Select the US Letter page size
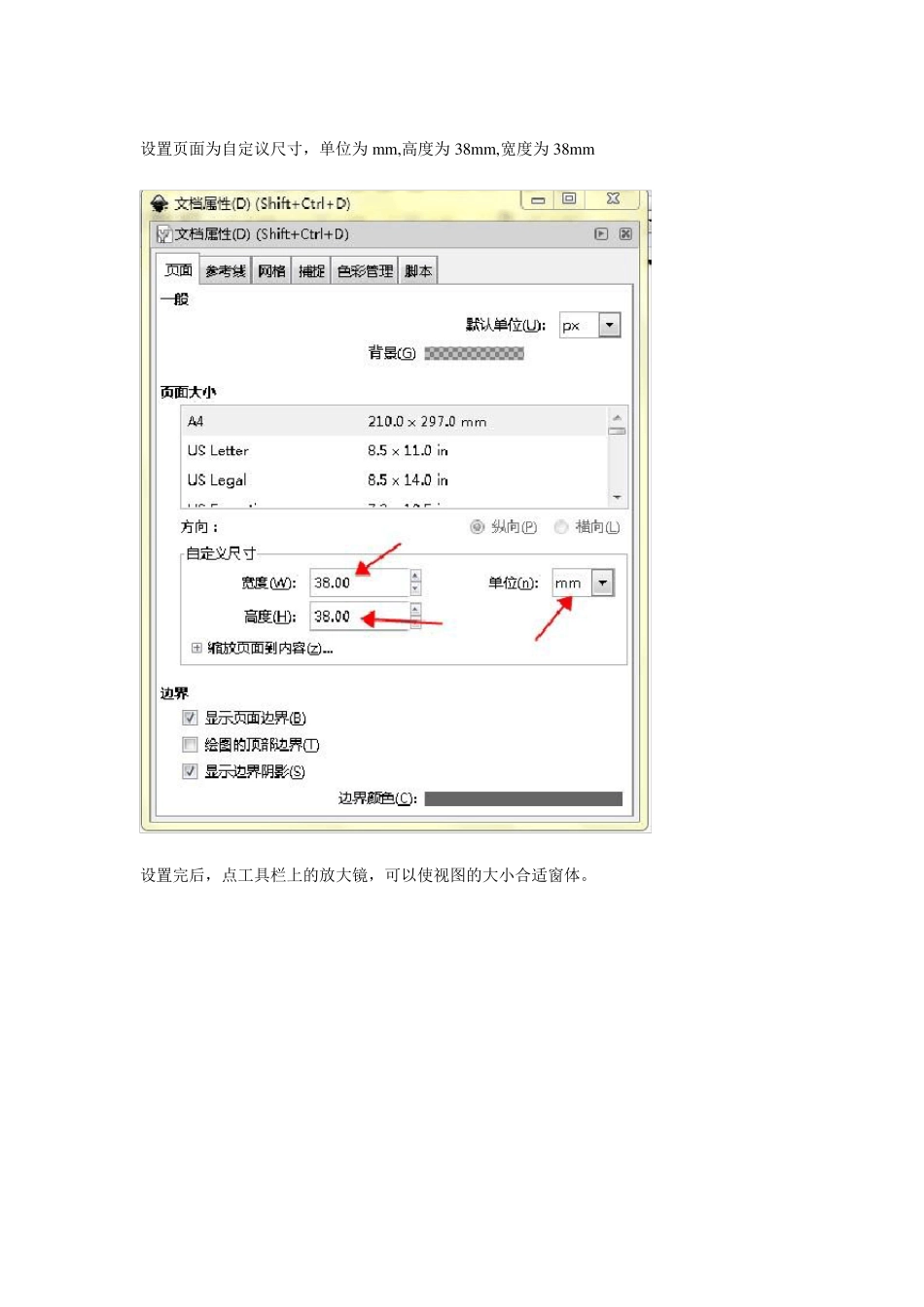Image resolution: width=924 pixels, height=1307 pixels. pos(394,450)
